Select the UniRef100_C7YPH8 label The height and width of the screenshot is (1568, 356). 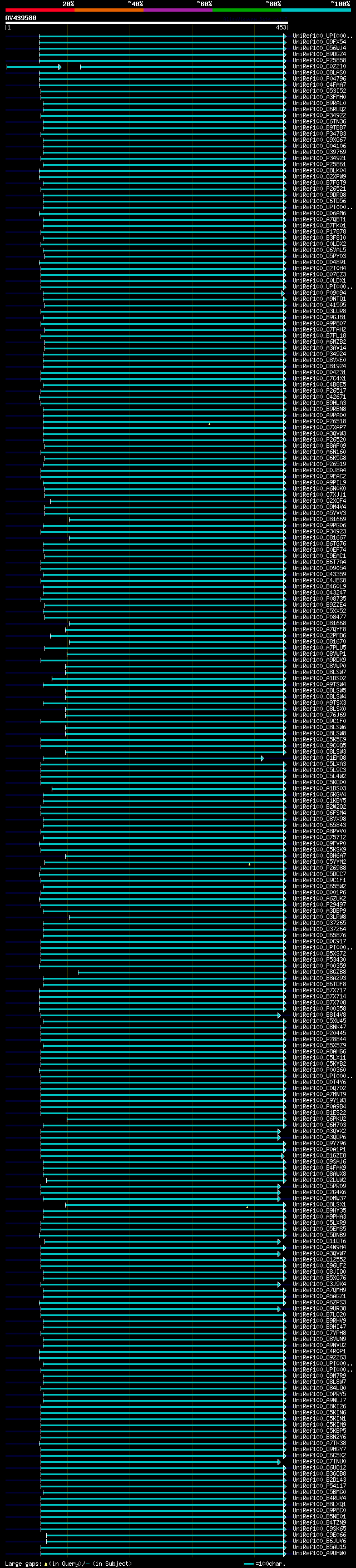point(319,1333)
